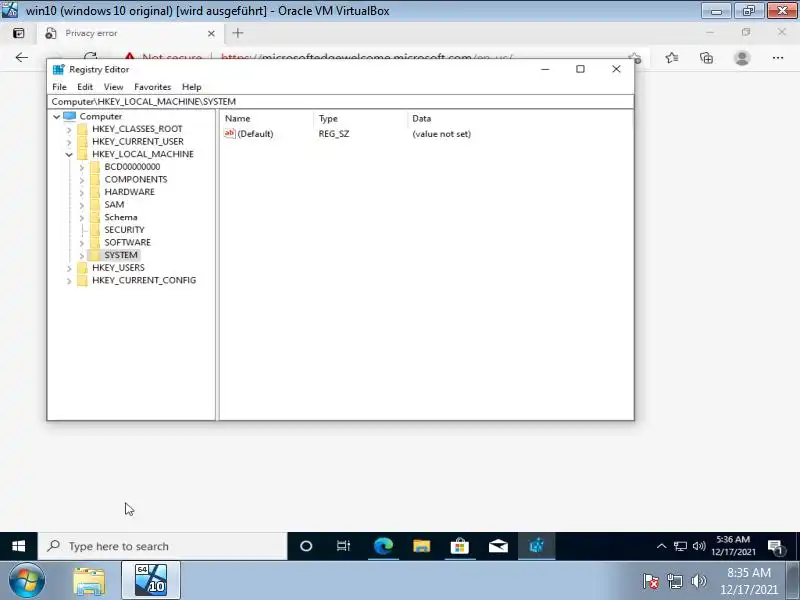Show hidden icons in the Windows 10 tray
Image resolution: width=800 pixels, height=600 pixels.
pos(661,546)
